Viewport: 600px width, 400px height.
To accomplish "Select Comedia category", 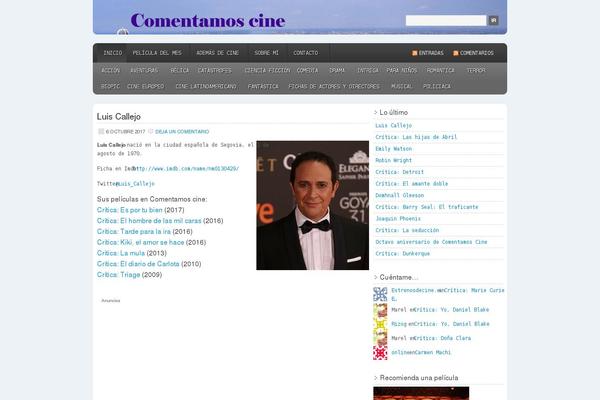I will pos(307,70).
